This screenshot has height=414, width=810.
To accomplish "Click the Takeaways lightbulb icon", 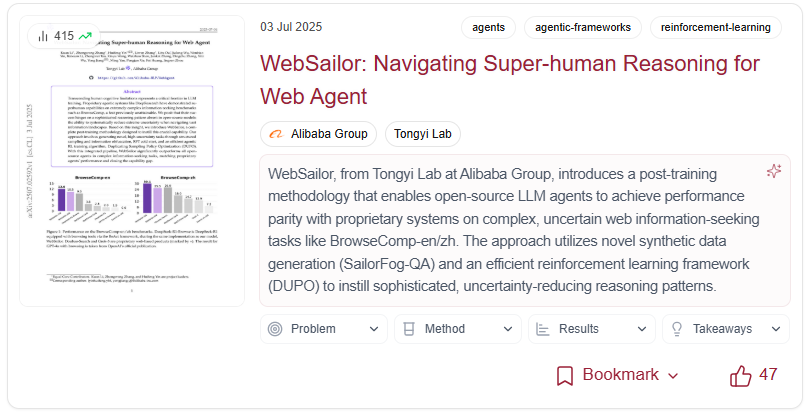I will pyautogui.click(x=676, y=329).
